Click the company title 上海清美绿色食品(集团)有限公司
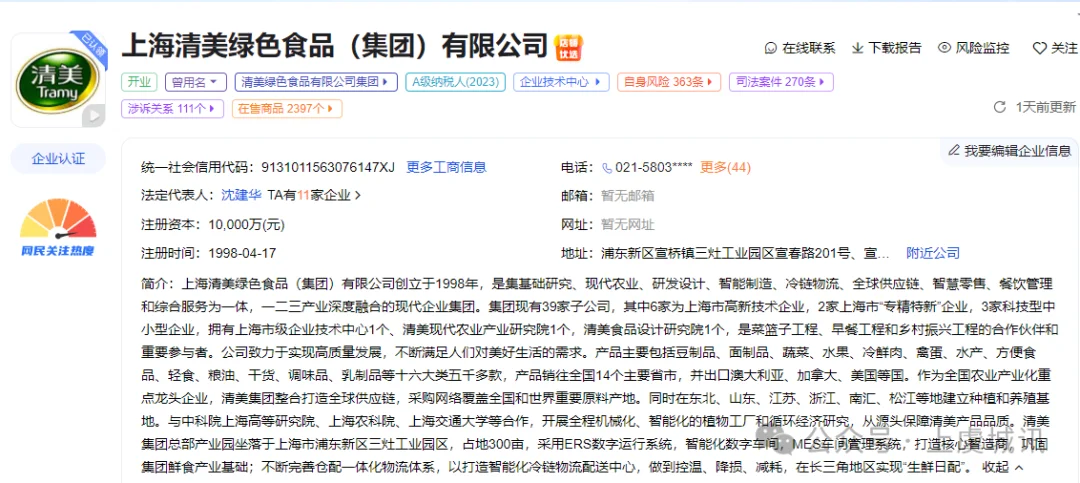 tap(335, 46)
